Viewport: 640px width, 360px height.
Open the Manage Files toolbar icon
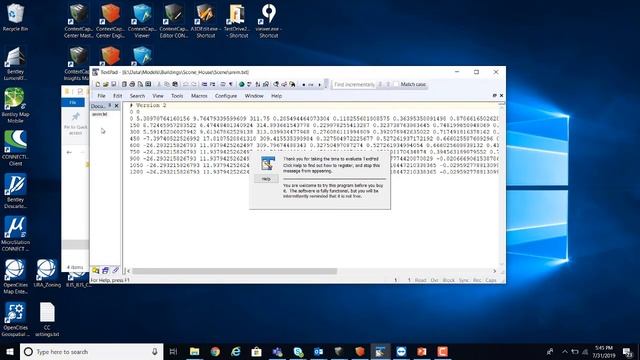(x=124, y=84)
